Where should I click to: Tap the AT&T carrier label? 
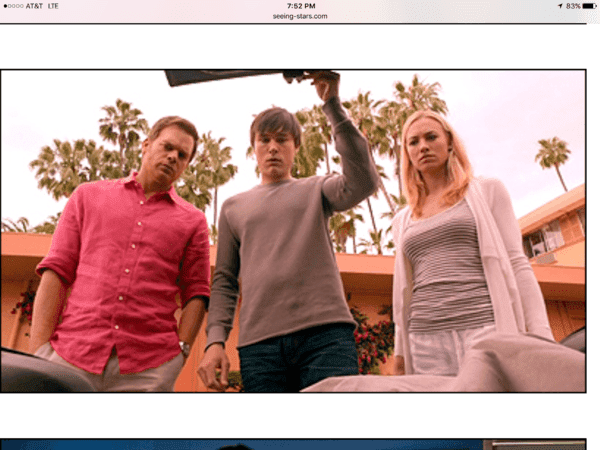[34, 6]
